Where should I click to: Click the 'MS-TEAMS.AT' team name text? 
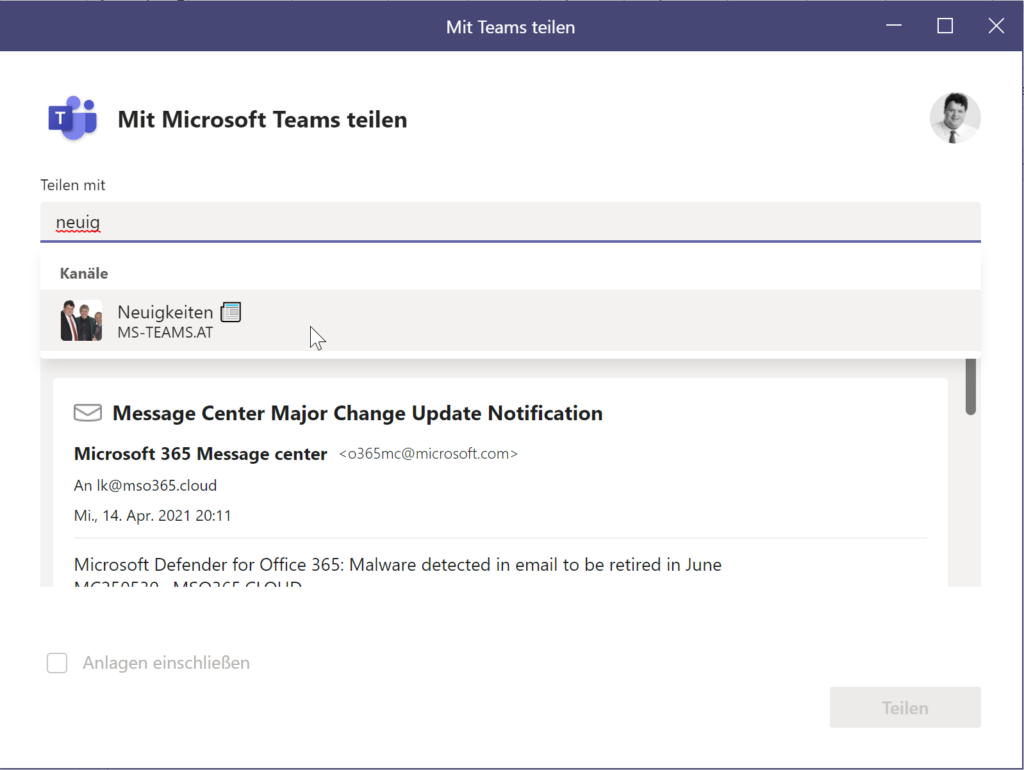click(x=165, y=332)
